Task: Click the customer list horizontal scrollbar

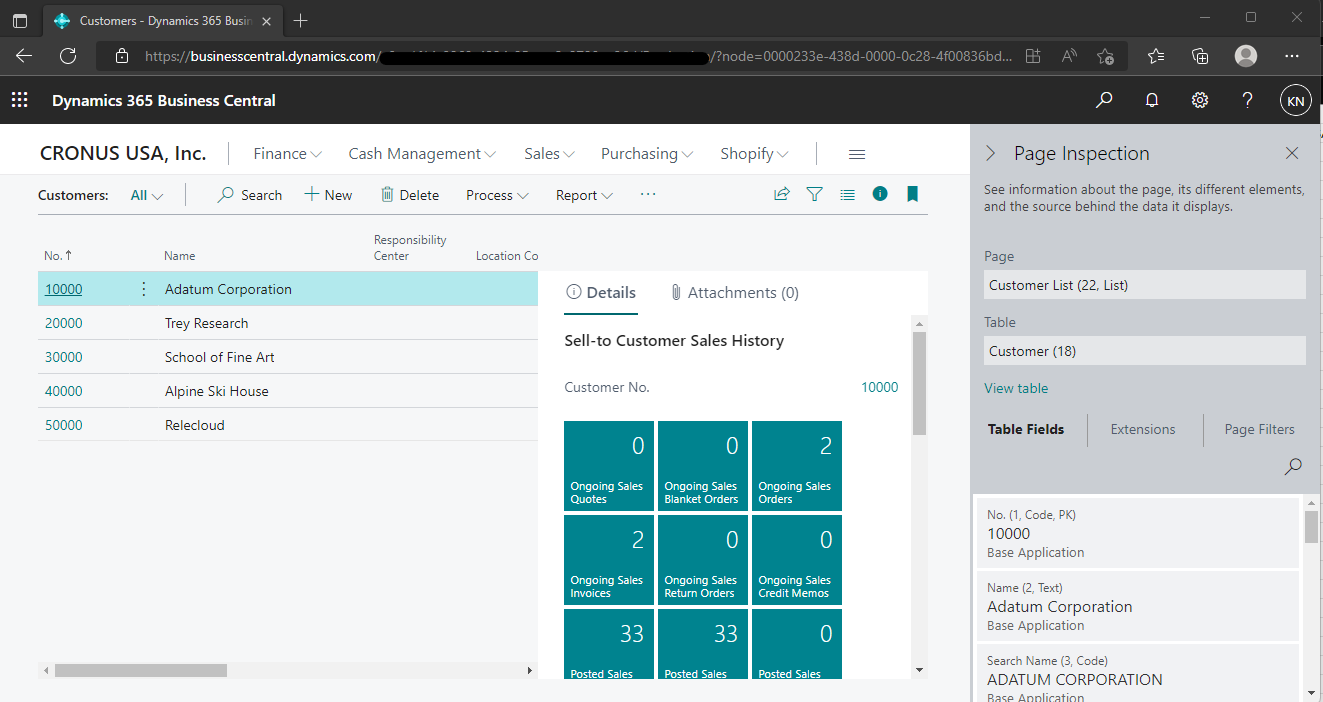Action: [x=141, y=670]
